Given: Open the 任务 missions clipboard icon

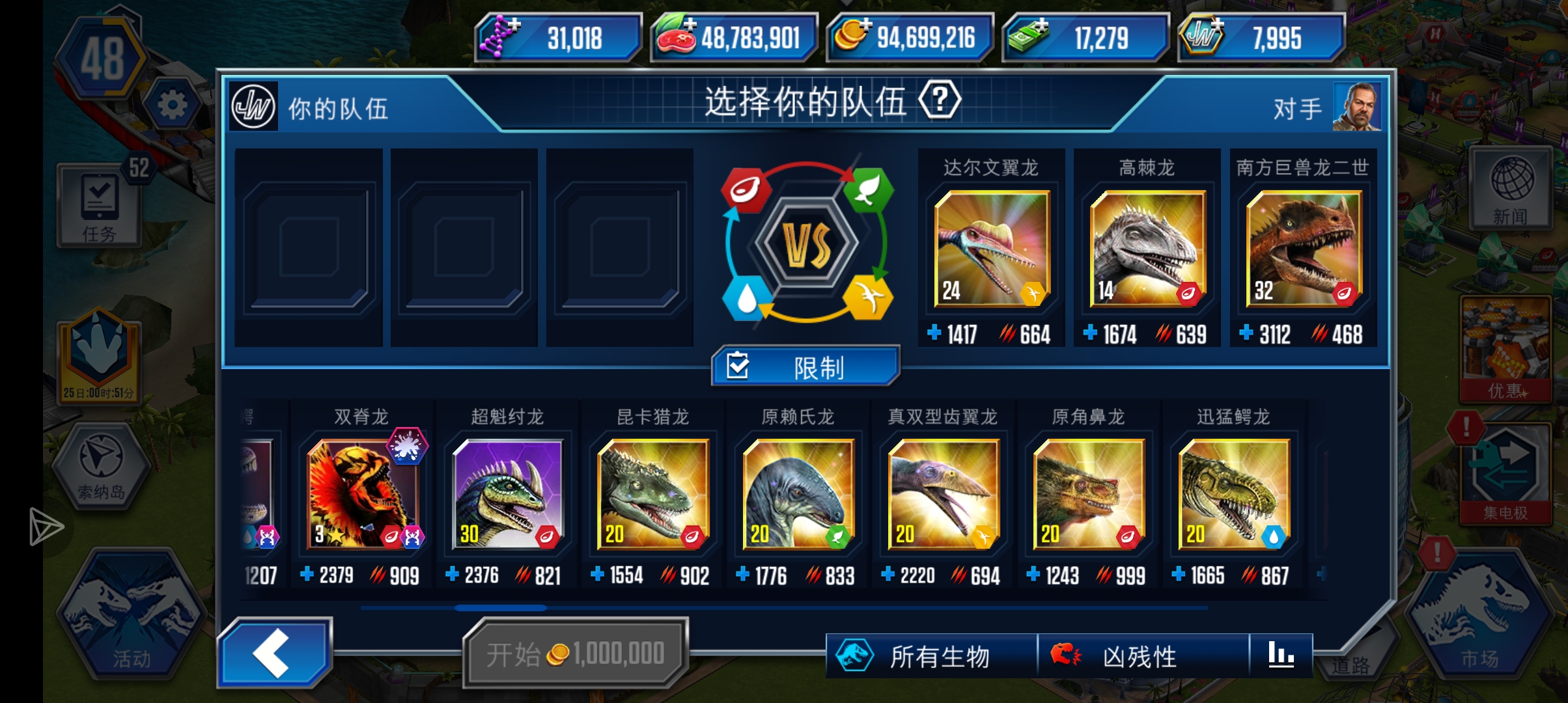Looking at the screenshot, I should 100,205.
